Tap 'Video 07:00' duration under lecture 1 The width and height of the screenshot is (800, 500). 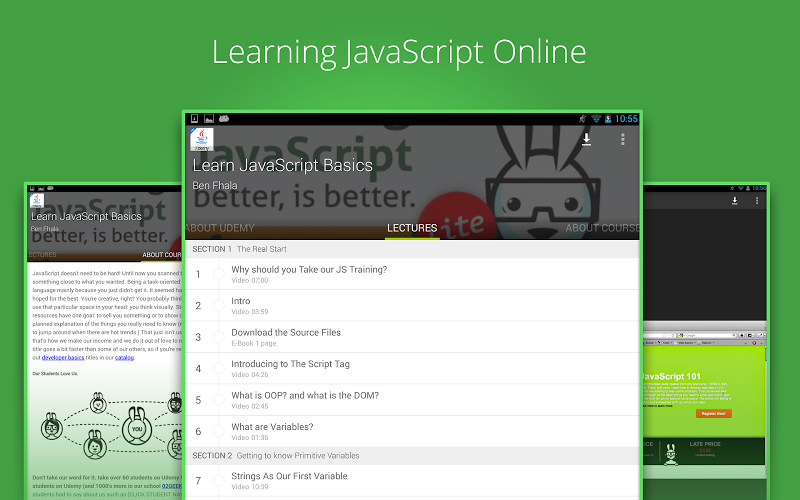(249, 281)
